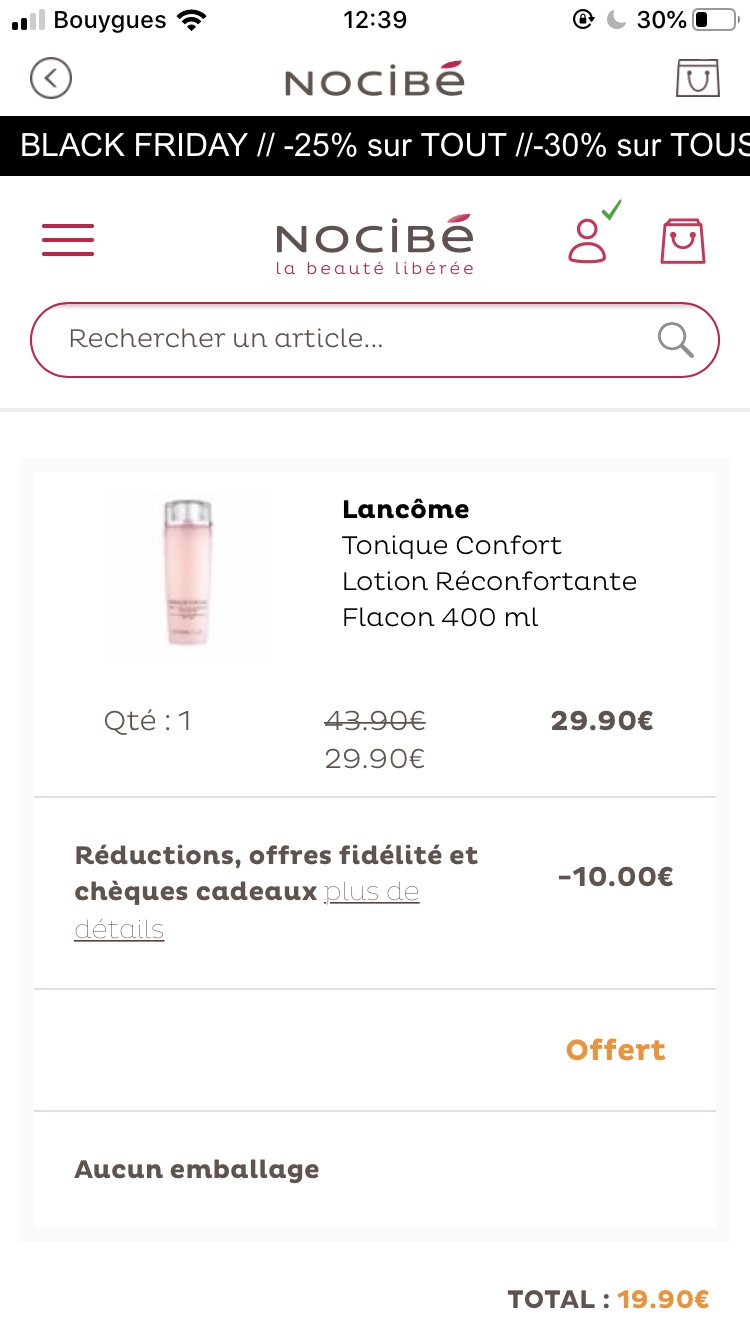This screenshot has height=1334, width=750.
Task: Tap the Qté : 1 quantity label
Action: (148, 721)
